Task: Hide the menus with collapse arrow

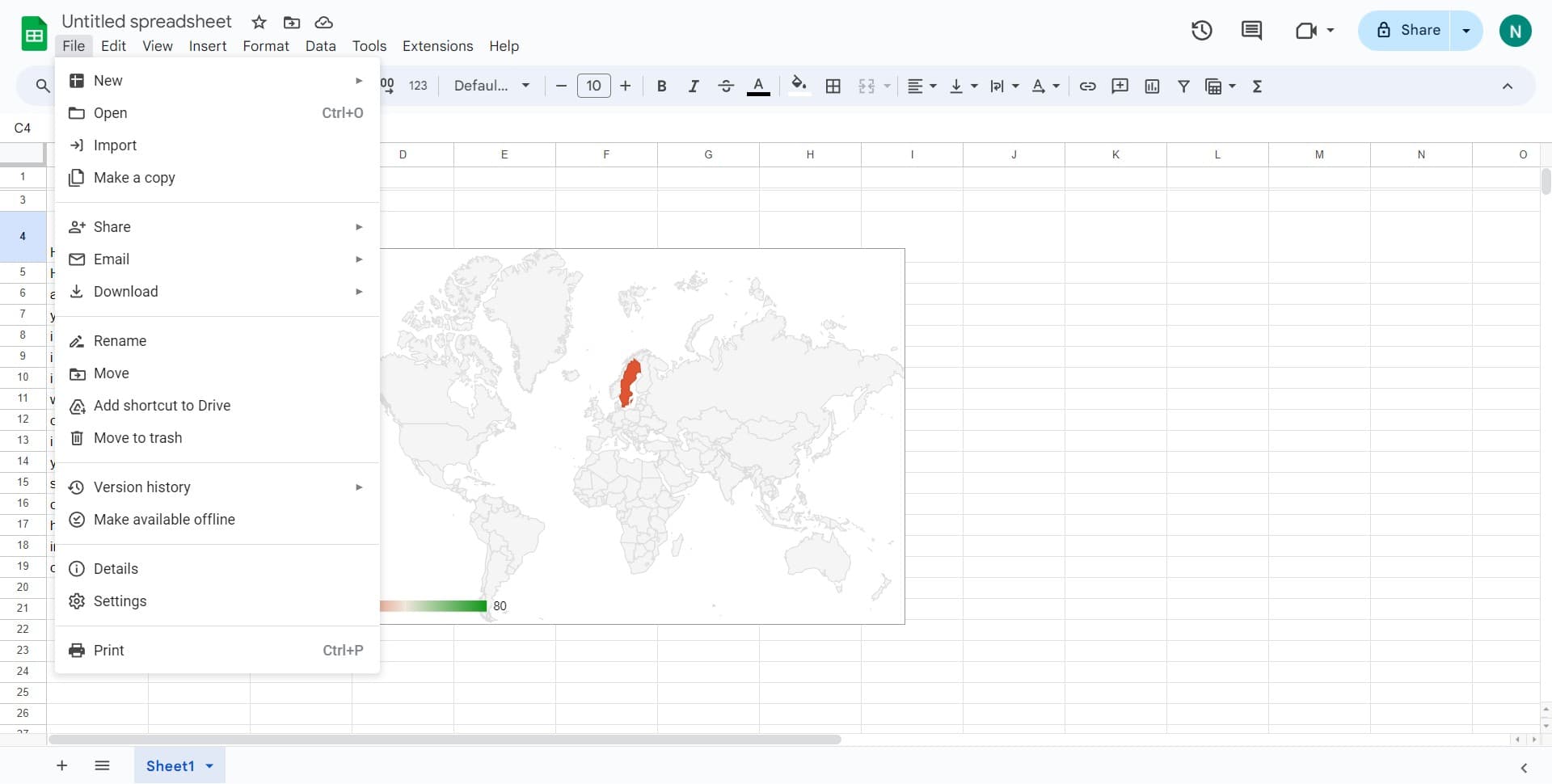Action: [x=1507, y=86]
